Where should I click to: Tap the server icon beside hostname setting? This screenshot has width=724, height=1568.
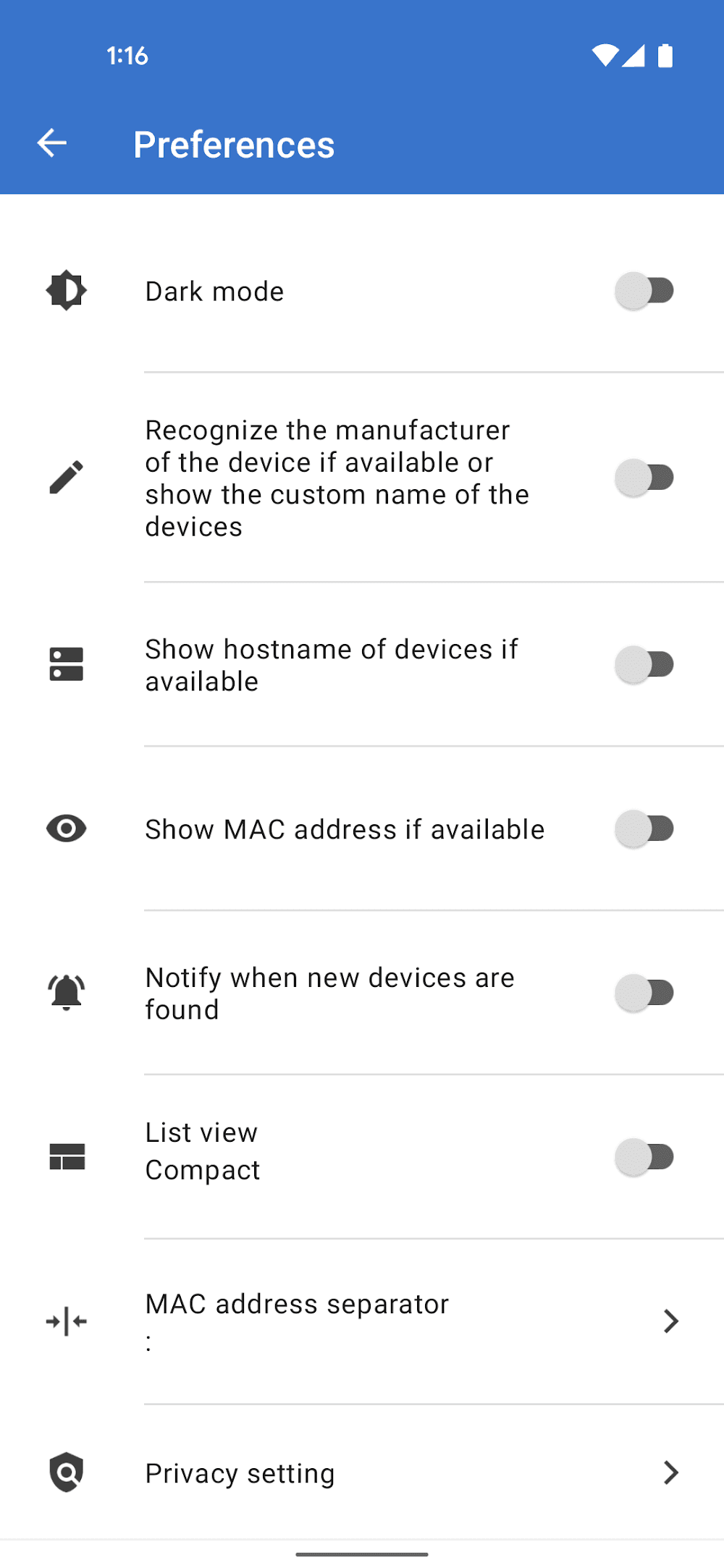coord(67,664)
